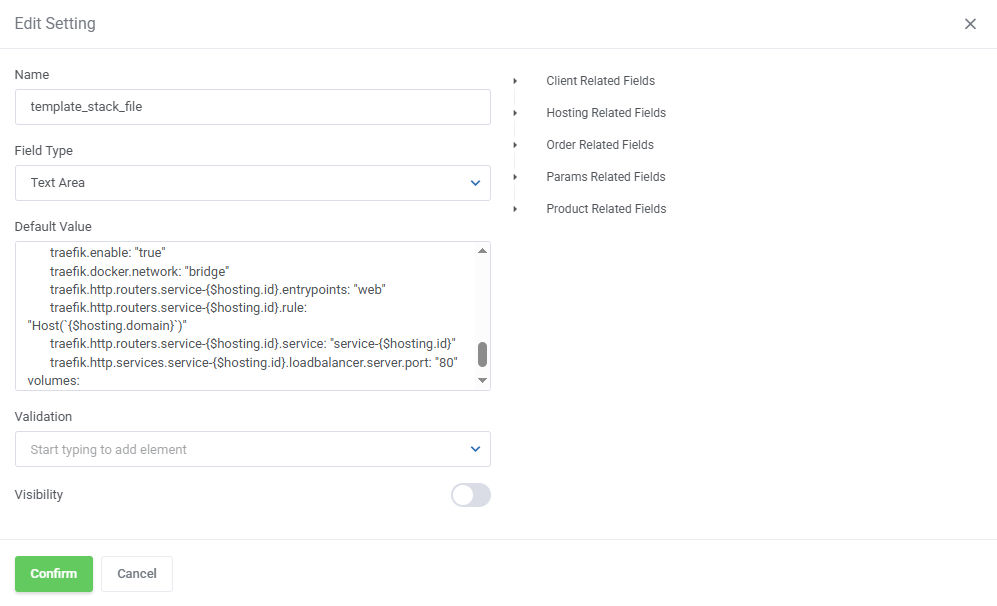Expand Product Related Fields arrow
Screen dimensions: 997x606
pos(515,209)
